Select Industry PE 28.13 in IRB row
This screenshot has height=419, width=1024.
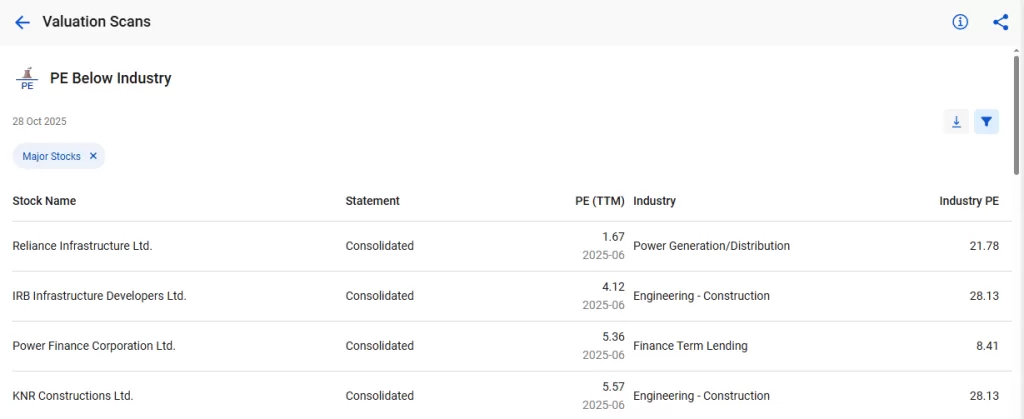[984, 296]
